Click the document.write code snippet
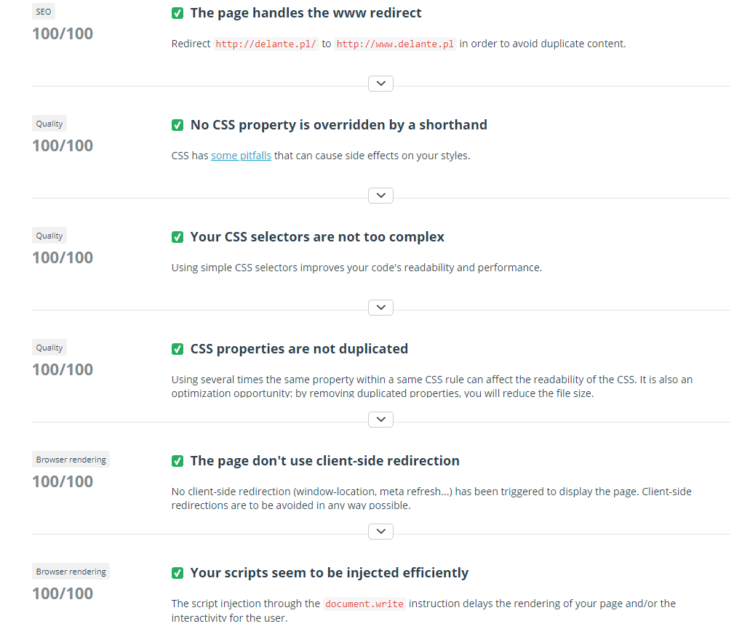Image resolution: width=750 pixels, height=629 pixels. pos(364,604)
